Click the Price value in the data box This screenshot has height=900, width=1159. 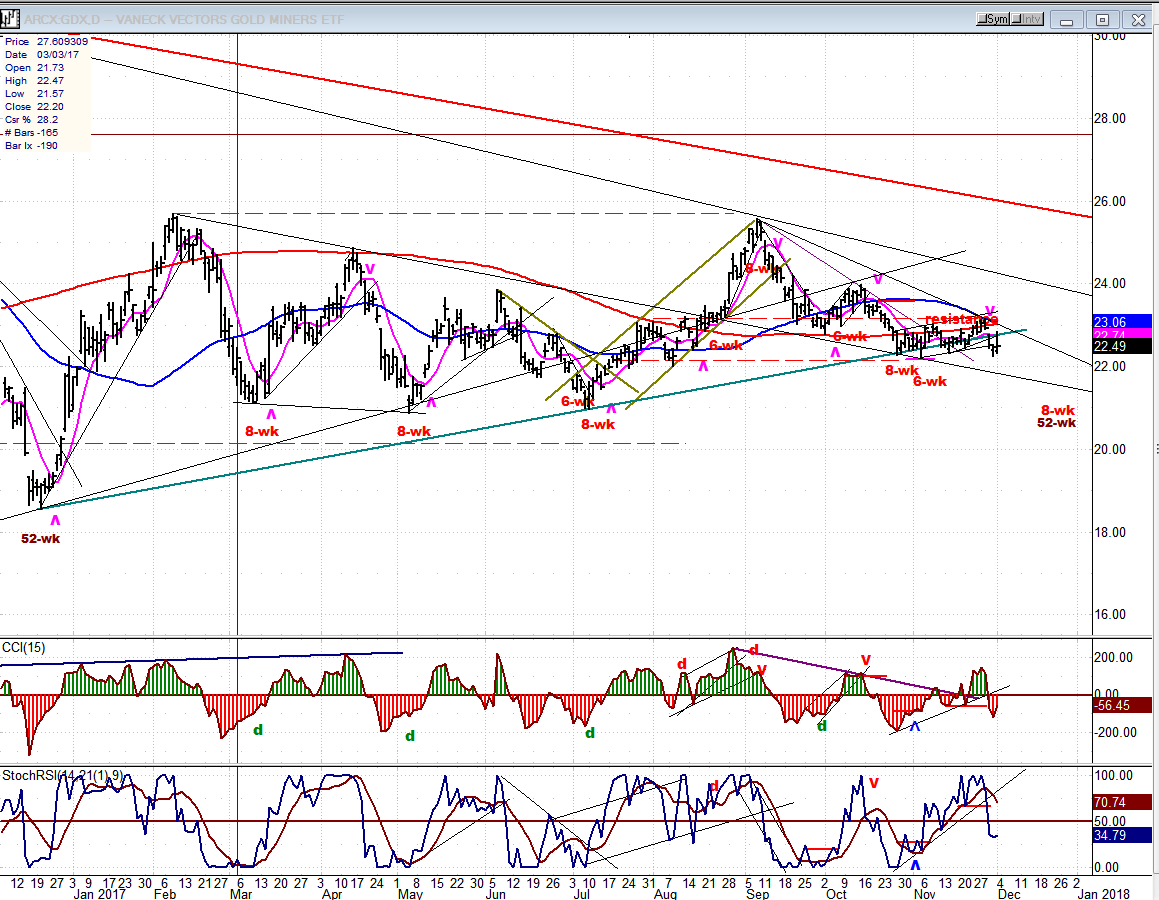coord(62,41)
